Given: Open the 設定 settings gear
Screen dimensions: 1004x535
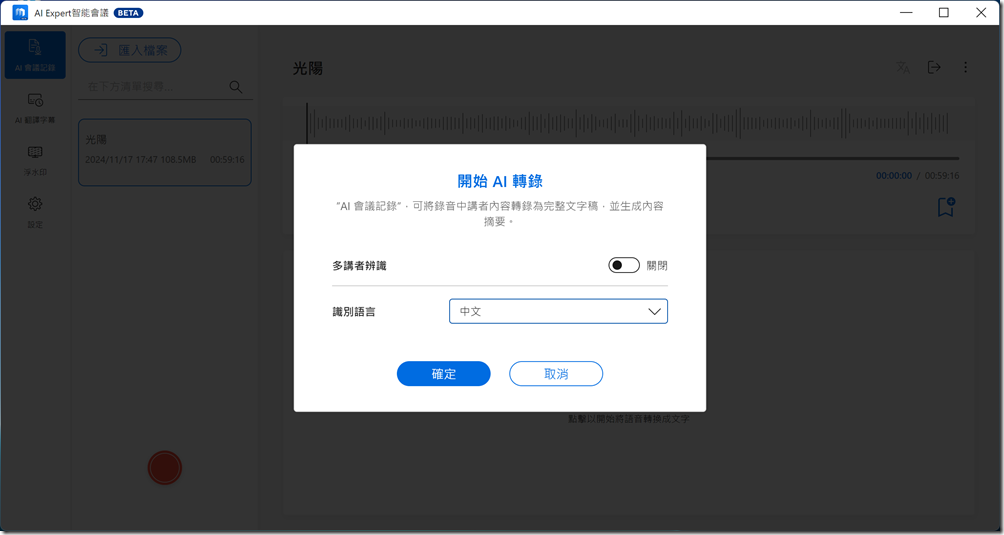Looking at the screenshot, I should [x=35, y=212].
